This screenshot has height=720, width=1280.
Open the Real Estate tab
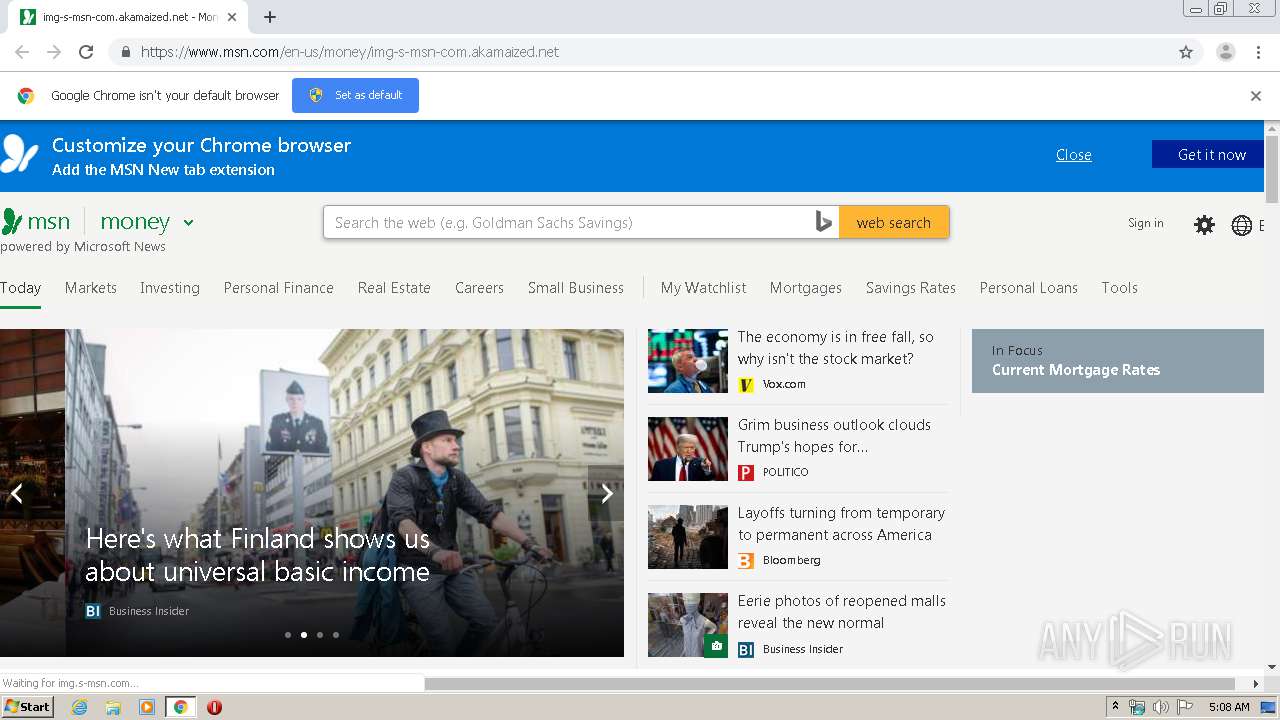(394, 288)
